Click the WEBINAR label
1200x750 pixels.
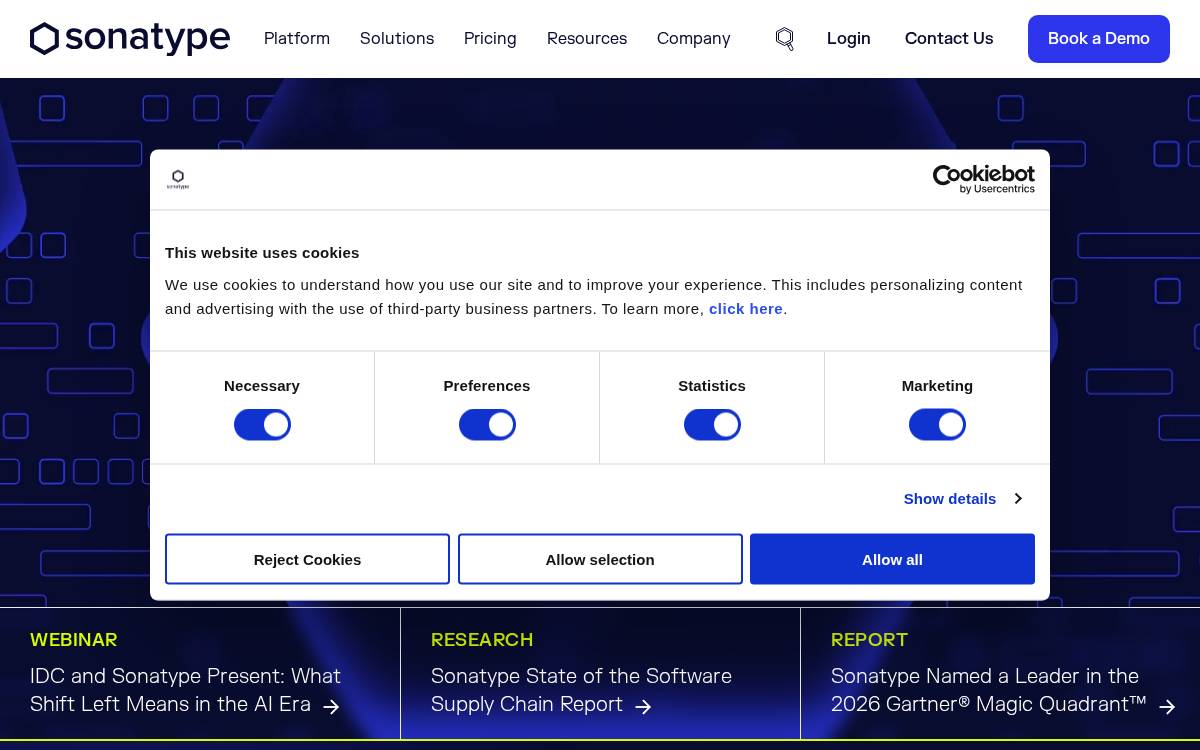point(74,639)
